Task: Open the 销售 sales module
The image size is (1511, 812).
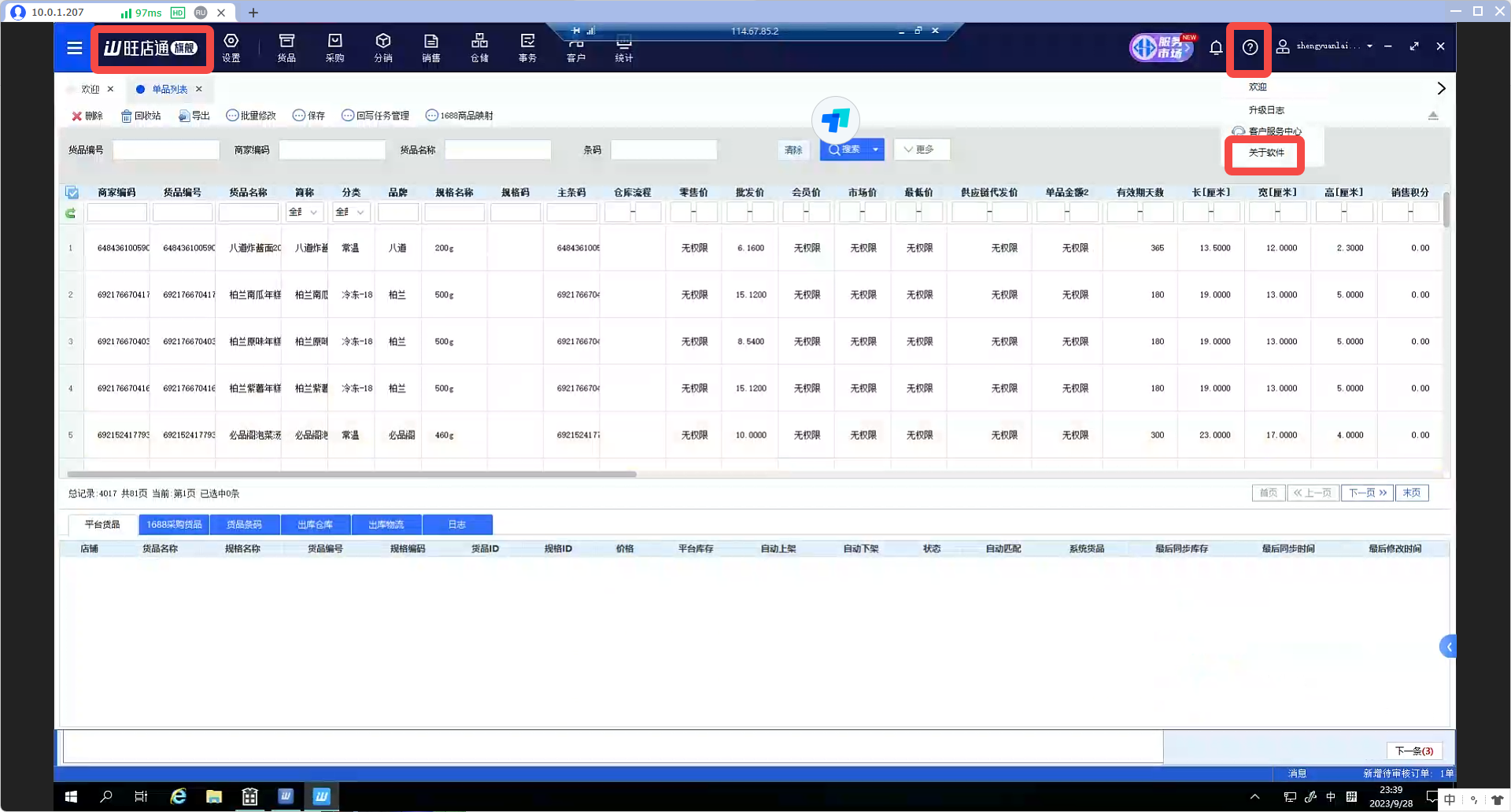Action: (x=431, y=47)
